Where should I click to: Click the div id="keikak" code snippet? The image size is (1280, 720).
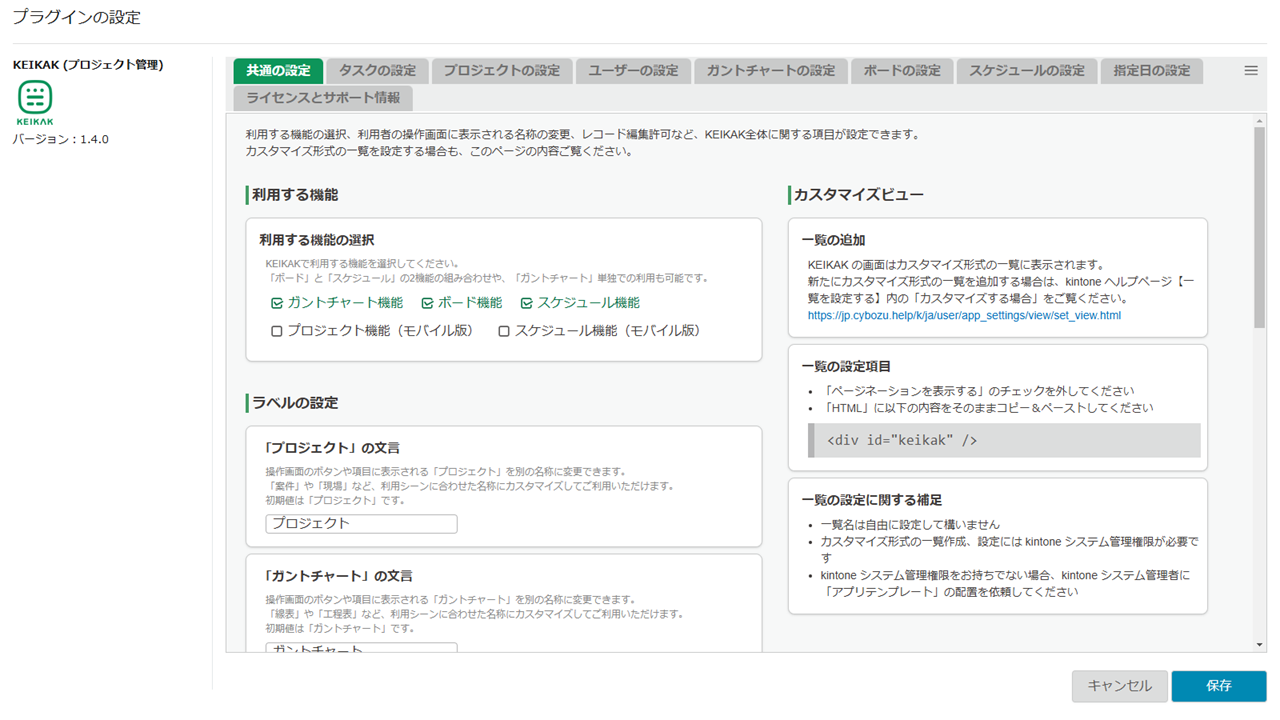pyautogui.click(x=1004, y=440)
